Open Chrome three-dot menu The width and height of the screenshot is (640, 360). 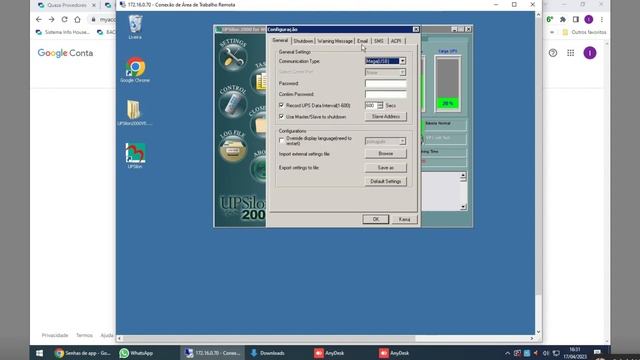pos(602,19)
